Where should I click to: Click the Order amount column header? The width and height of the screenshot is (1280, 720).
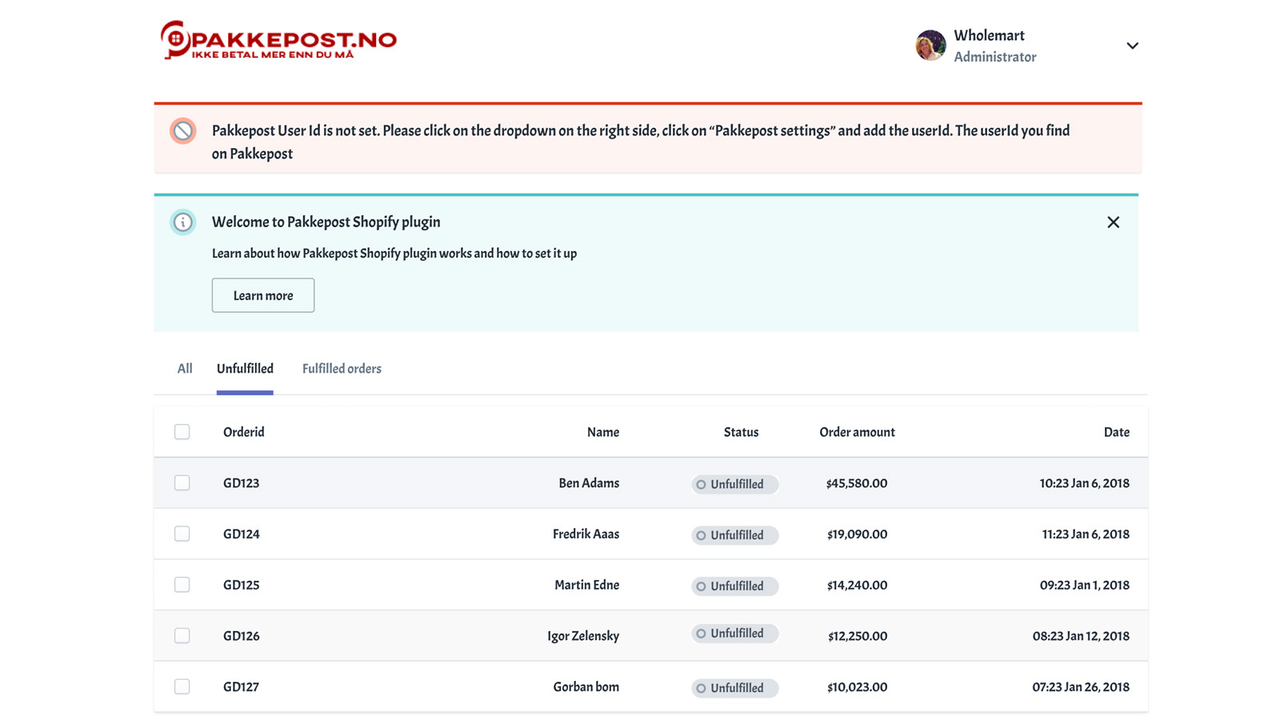(857, 432)
